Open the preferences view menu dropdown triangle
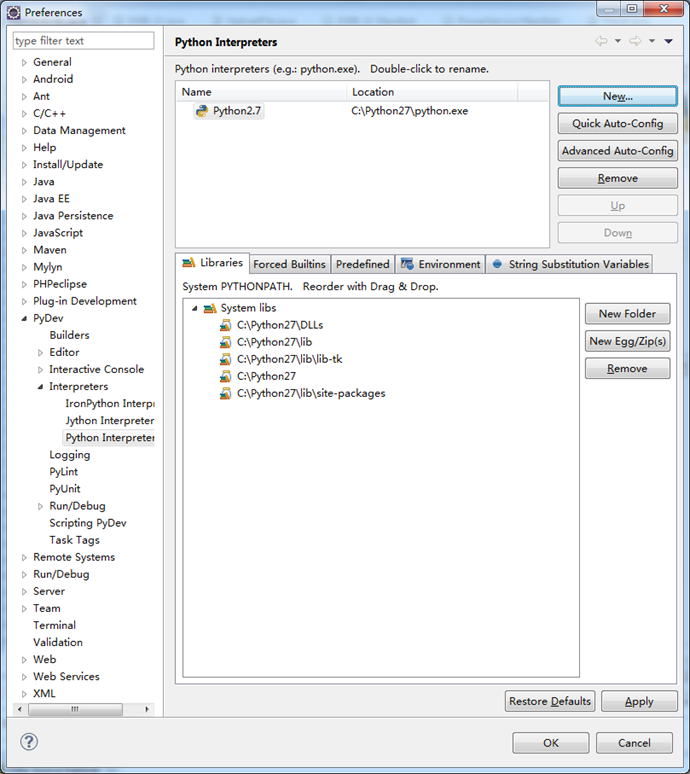Screen dimensions: 690x774 click(668, 41)
